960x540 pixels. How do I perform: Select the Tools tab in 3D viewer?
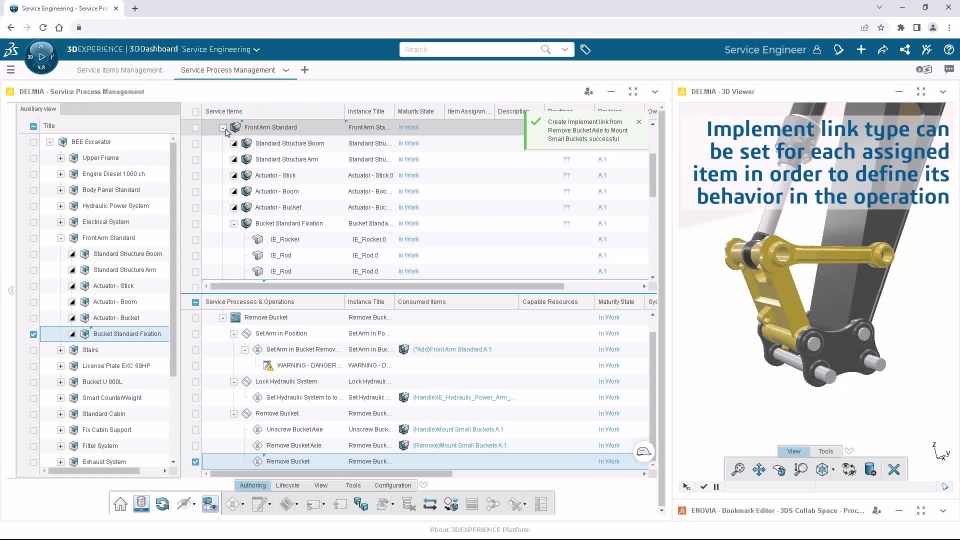click(x=826, y=451)
